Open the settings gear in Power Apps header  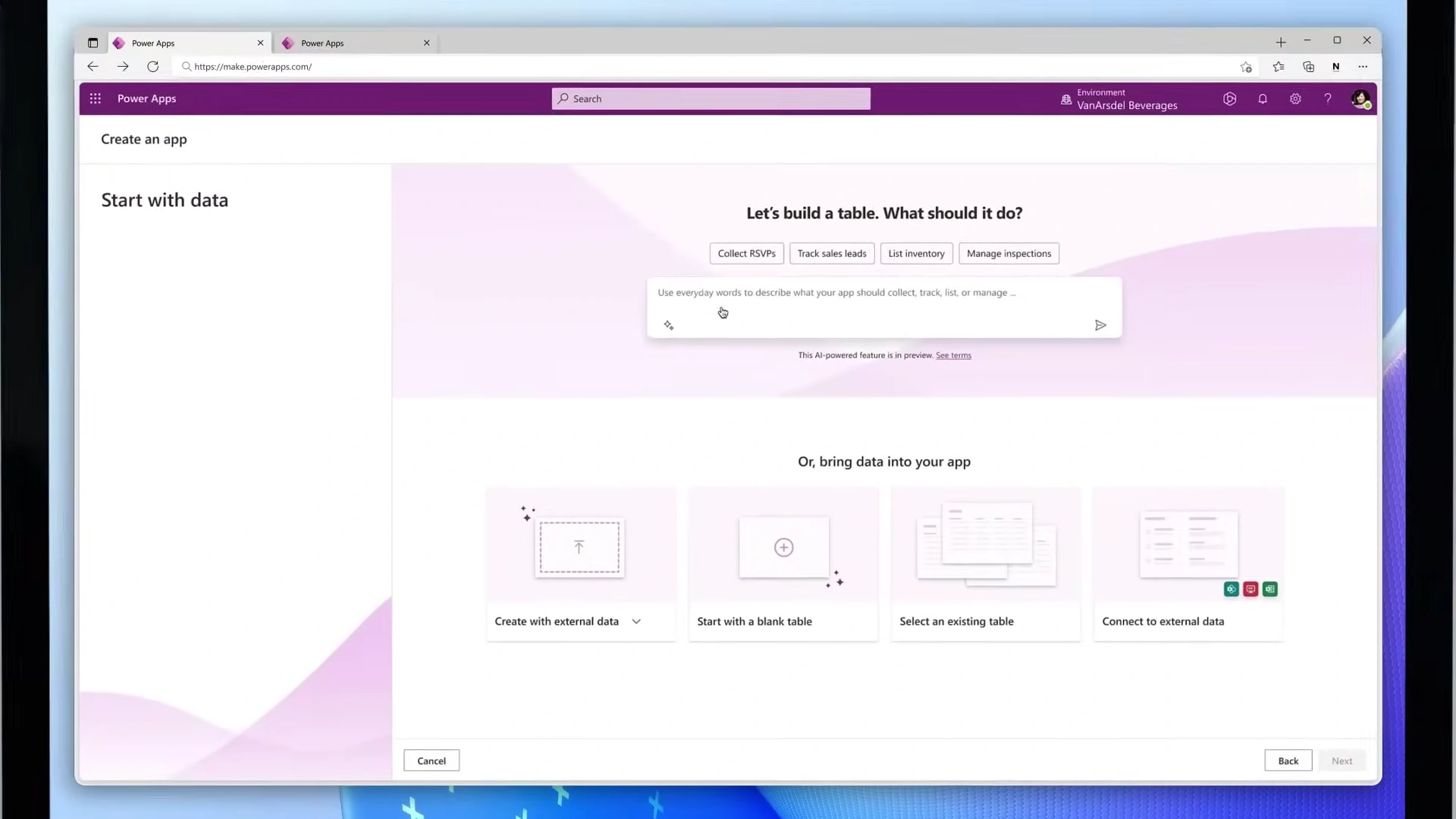pyautogui.click(x=1295, y=99)
